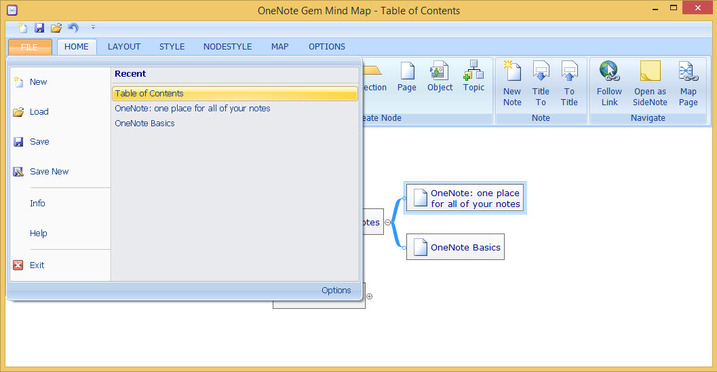Choose New in the file menu
Screen dimensions: 717x372
click(x=60, y=82)
